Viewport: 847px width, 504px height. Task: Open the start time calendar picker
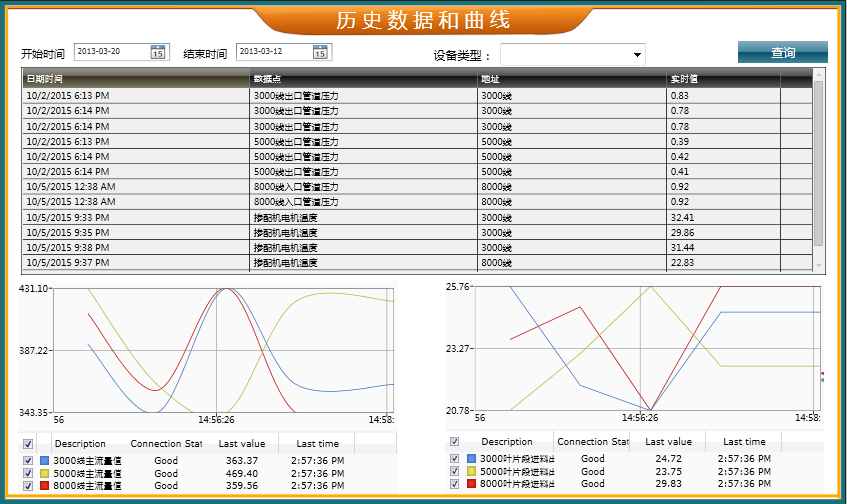(x=158, y=52)
